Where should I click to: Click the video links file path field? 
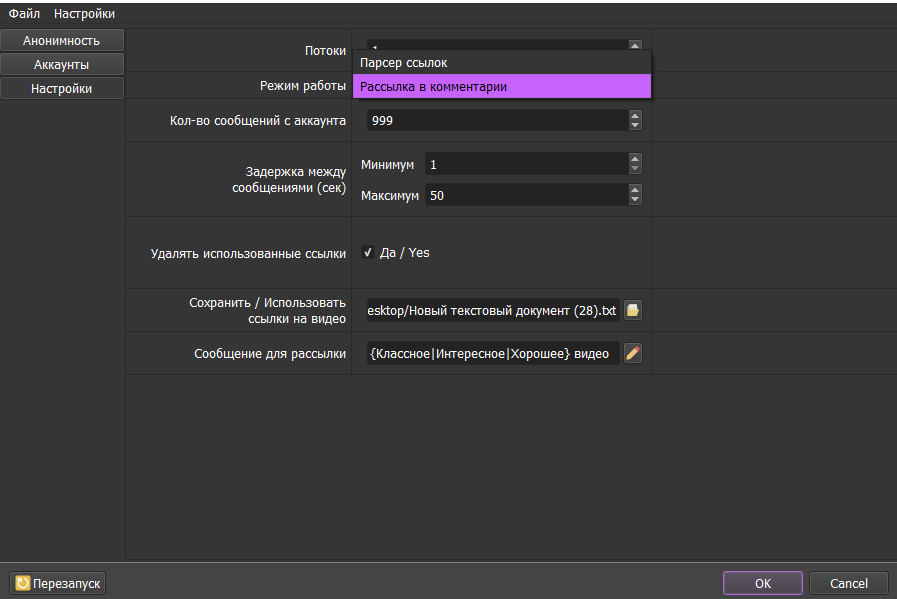[x=493, y=310]
